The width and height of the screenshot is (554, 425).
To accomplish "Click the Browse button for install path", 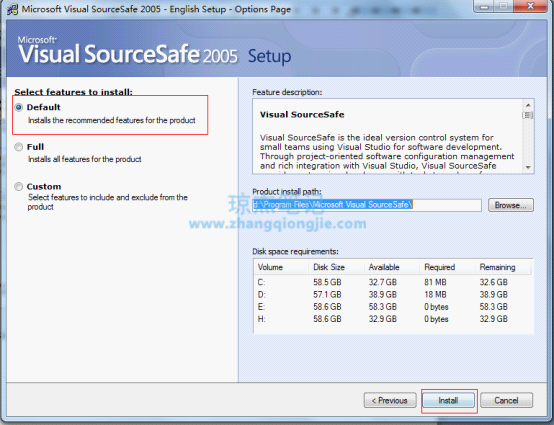I will point(511,205).
